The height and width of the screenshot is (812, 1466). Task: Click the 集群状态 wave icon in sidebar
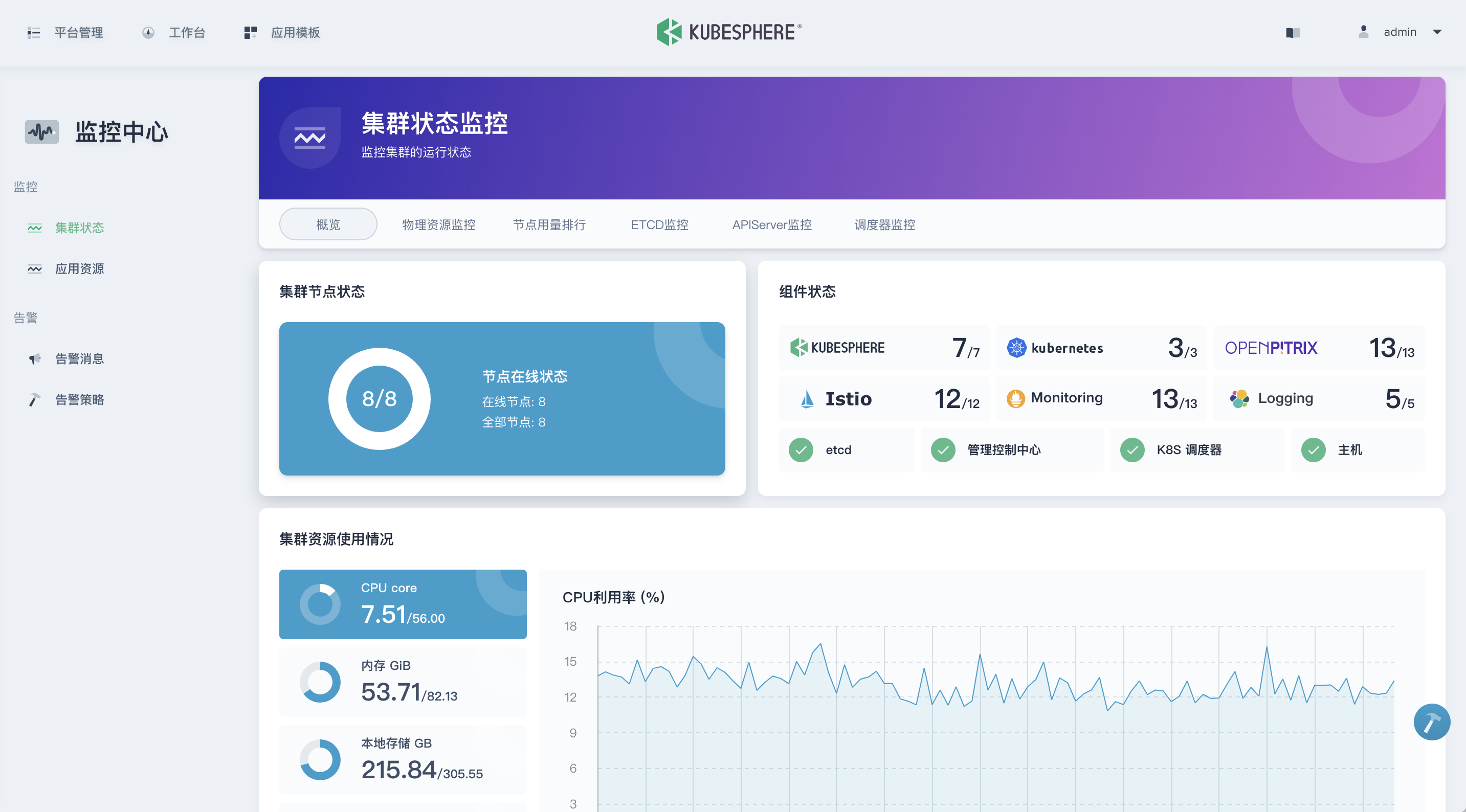pos(35,228)
